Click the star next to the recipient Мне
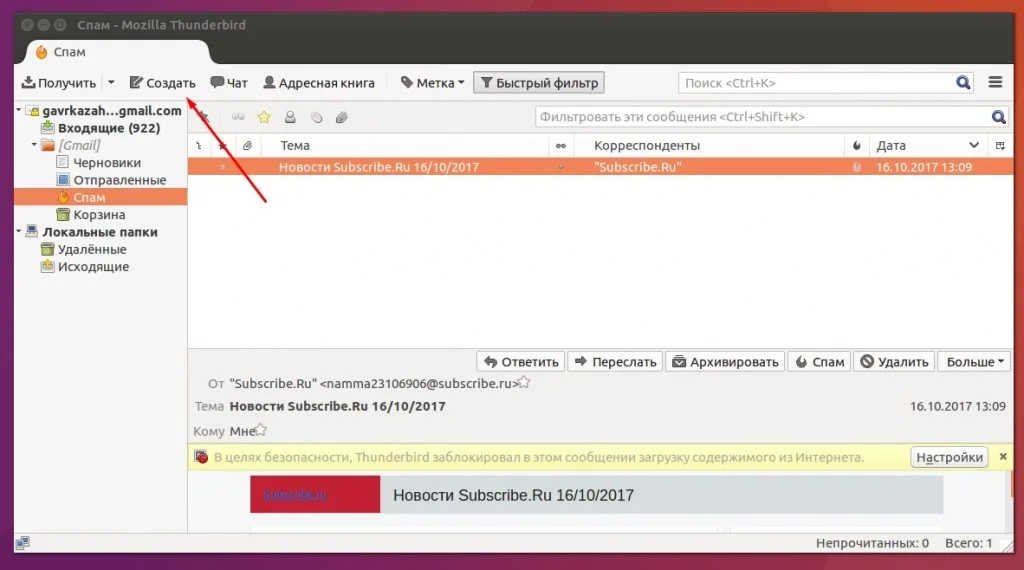1024x570 pixels. 261,430
